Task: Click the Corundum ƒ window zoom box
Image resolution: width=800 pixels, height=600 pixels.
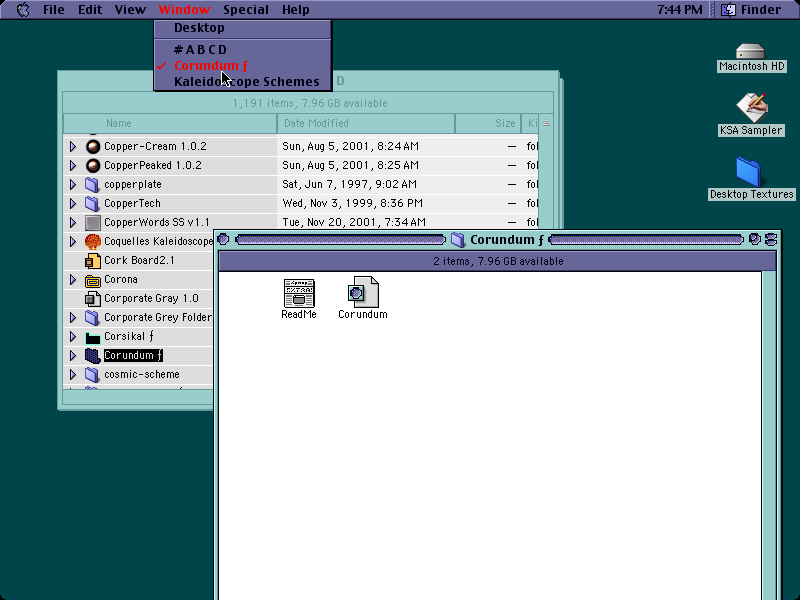Action: [755, 239]
